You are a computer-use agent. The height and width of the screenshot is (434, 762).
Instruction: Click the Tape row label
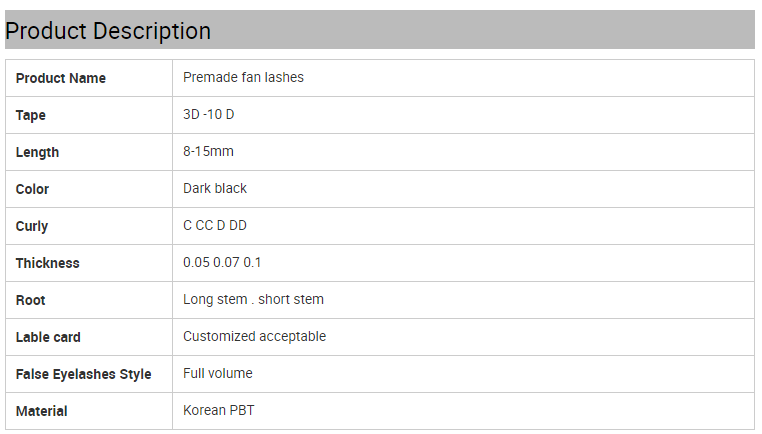(31, 115)
